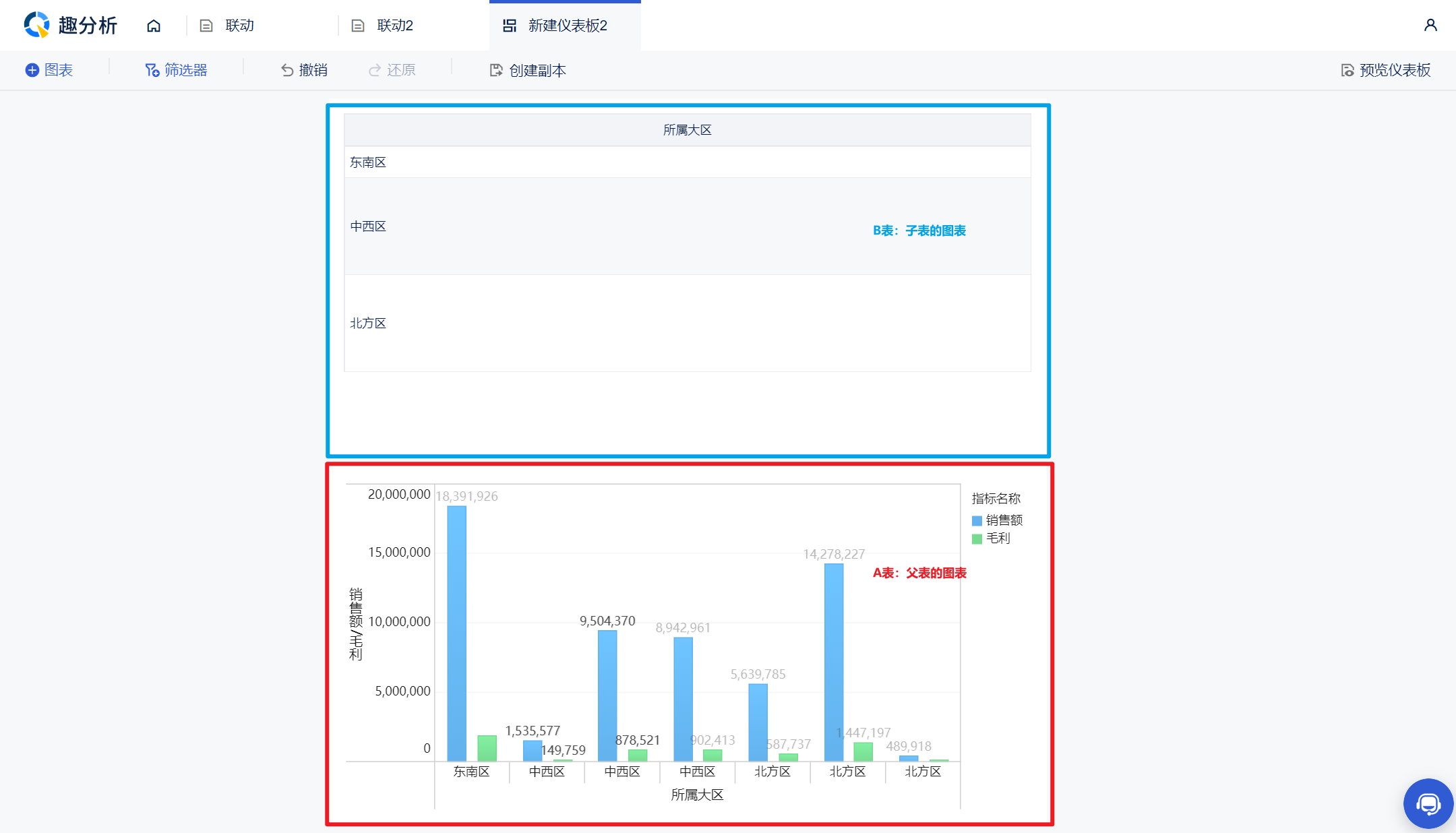Open the customer support chat bubble

1428,803
